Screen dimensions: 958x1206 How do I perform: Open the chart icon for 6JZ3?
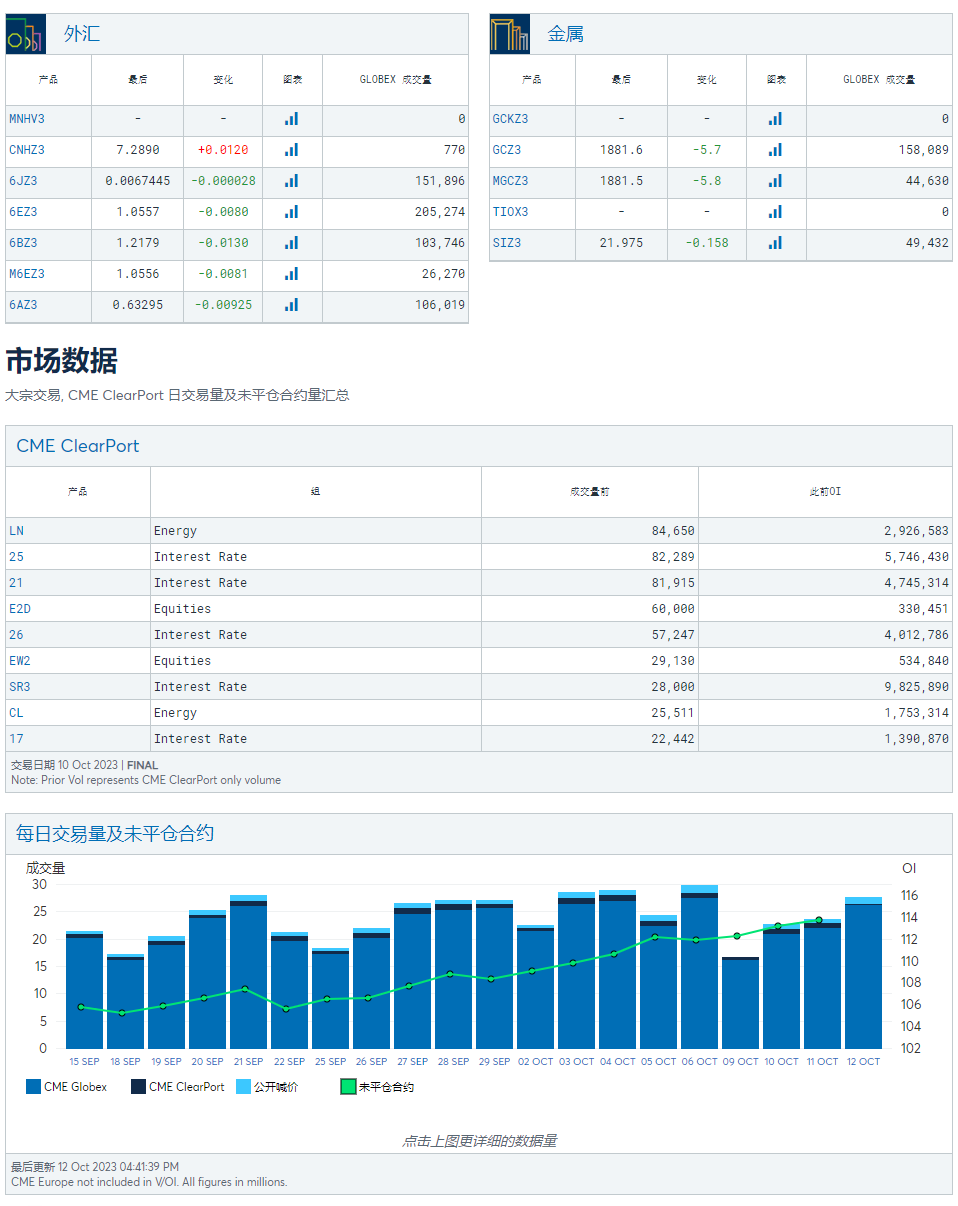[x=291, y=181]
